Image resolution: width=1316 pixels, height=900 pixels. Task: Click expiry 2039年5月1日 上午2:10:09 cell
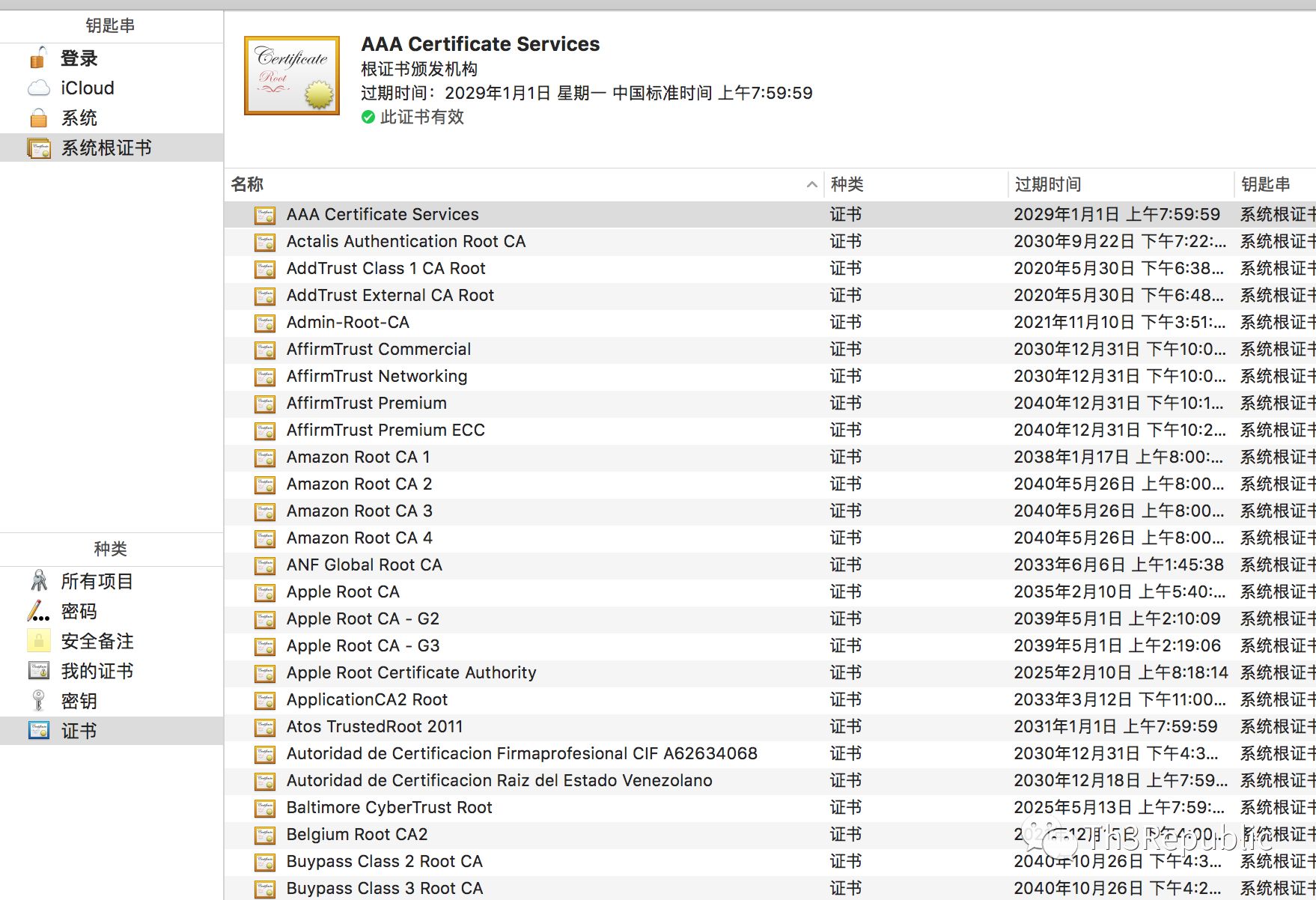click(x=1117, y=619)
